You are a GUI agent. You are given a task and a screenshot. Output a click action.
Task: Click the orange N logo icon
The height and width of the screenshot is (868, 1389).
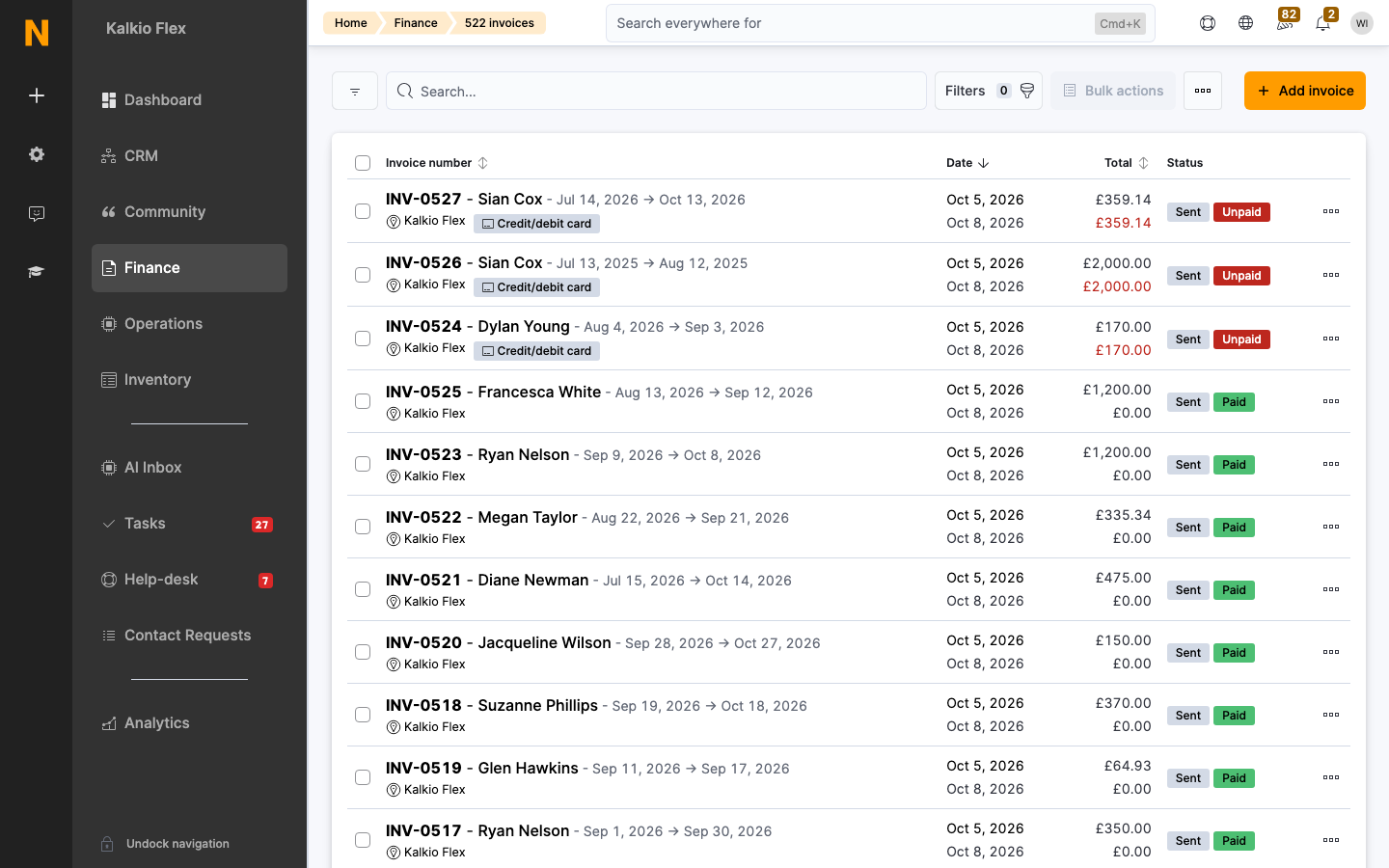click(x=37, y=33)
